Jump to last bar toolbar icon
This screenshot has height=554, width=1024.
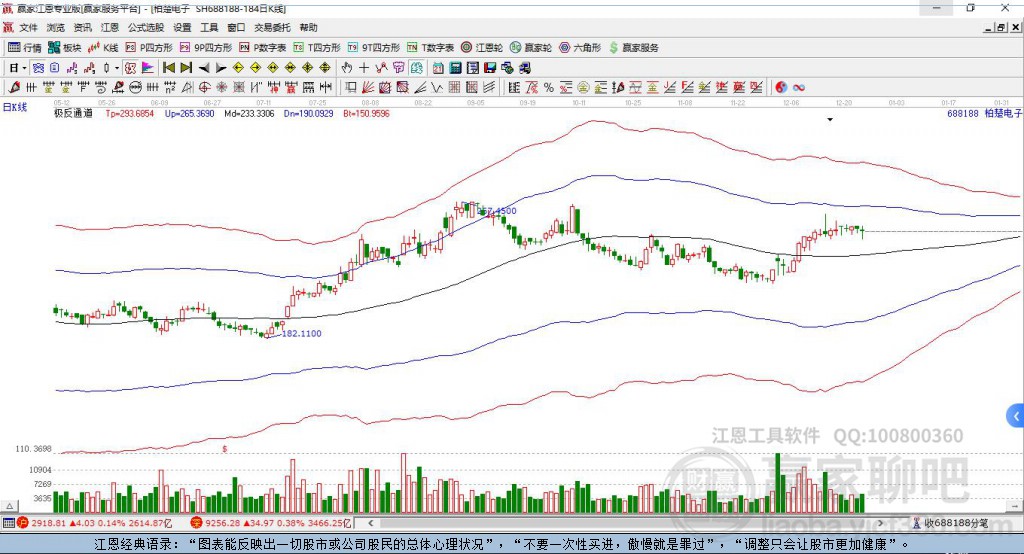186,68
